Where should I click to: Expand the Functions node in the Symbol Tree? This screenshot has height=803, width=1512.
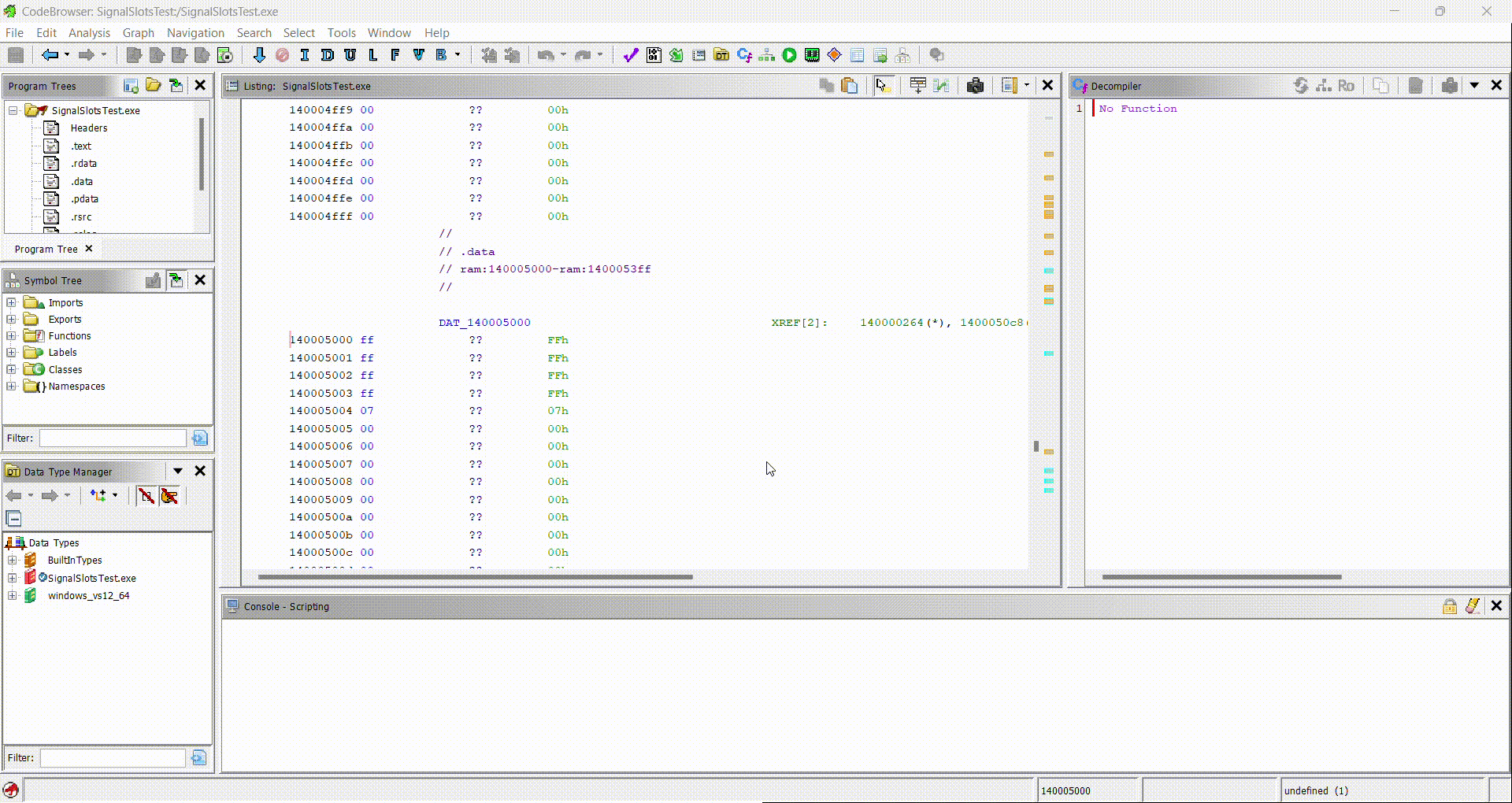coord(11,335)
